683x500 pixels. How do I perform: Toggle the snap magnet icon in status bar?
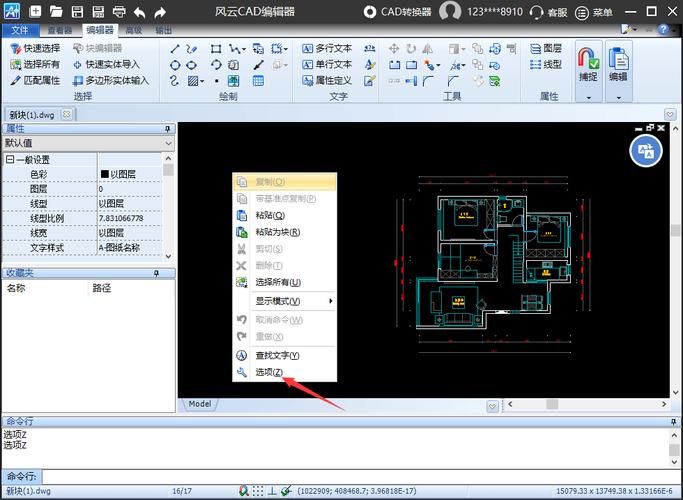(x=244, y=491)
